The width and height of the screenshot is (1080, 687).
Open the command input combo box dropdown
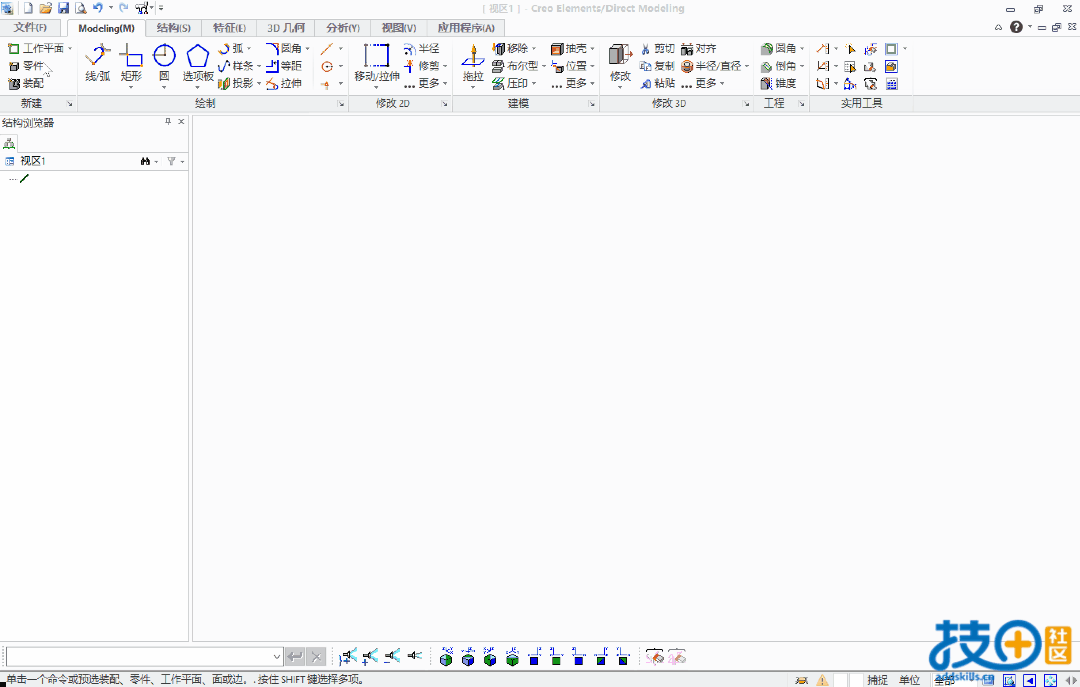[276, 657]
